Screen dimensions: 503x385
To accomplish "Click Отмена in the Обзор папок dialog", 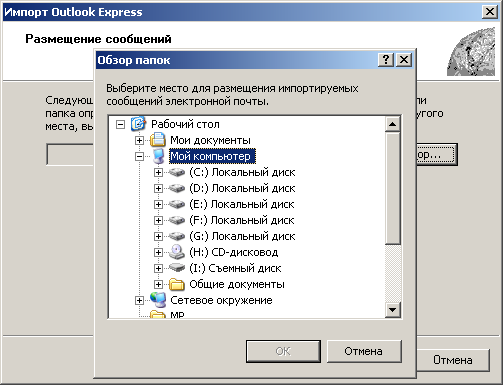I will pyautogui.click(x=364, y=351).
